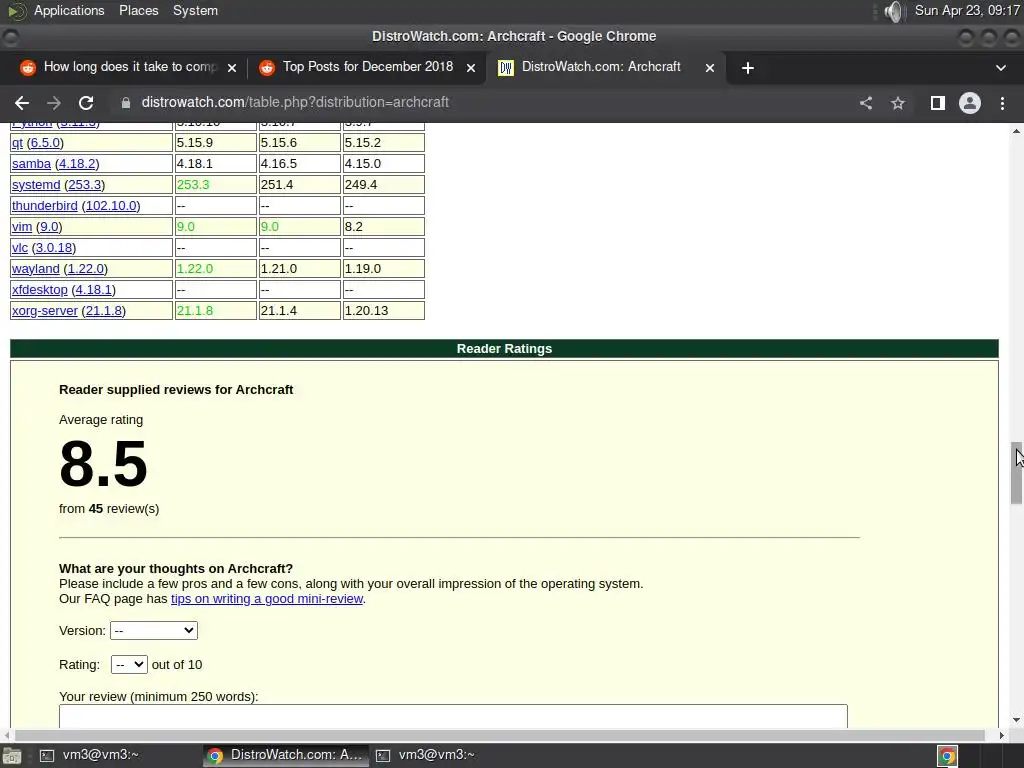1024x768 pixels.
Task: Open a new browser tab
Action: (748, 68)
